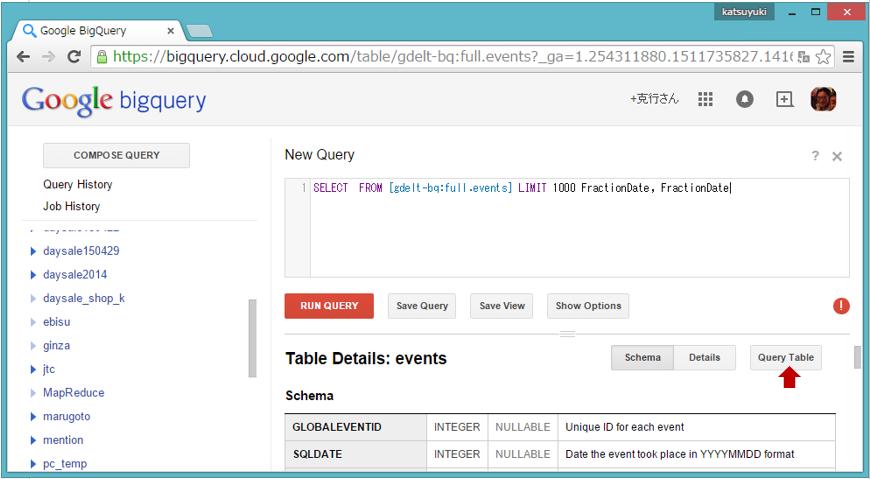Click the +克行さん profile link
This screenshot has height=479, width=870.
[x=654, y=99]
